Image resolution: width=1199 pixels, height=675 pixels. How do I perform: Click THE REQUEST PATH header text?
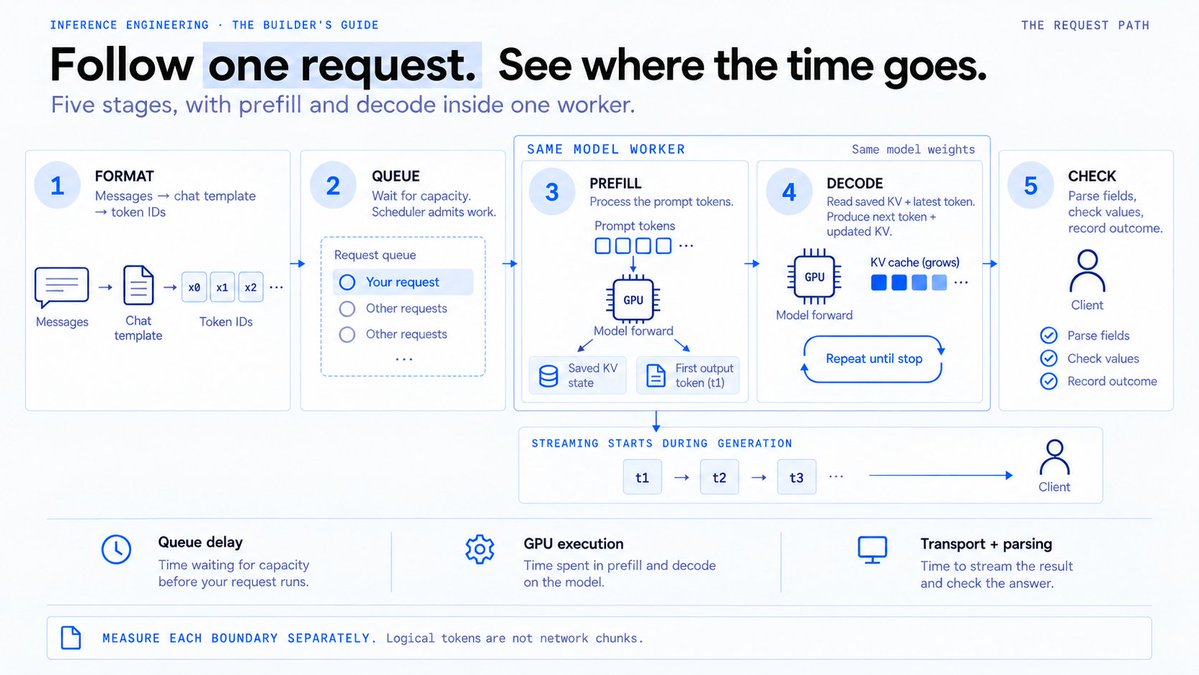1086,25
